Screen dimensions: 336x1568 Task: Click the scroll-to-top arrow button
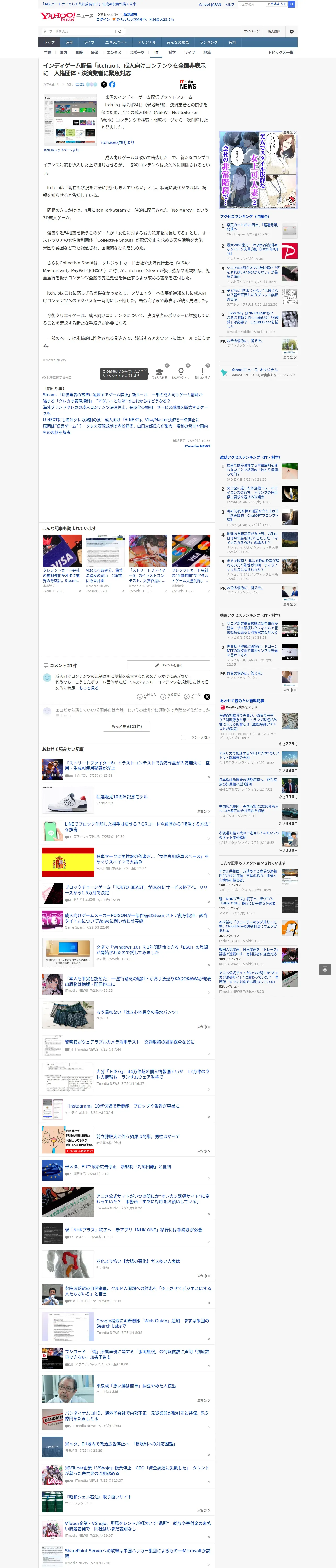coord(325,969)
